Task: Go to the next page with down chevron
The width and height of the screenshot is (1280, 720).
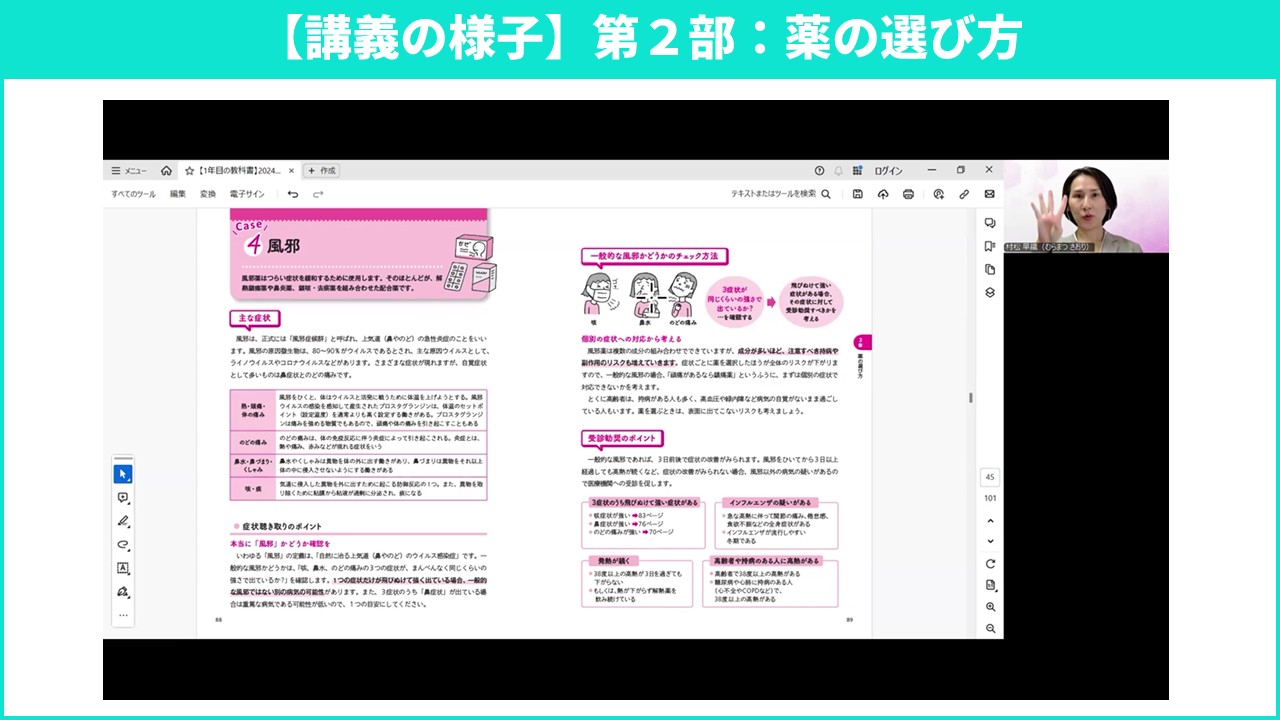Action: click(990, 541)
